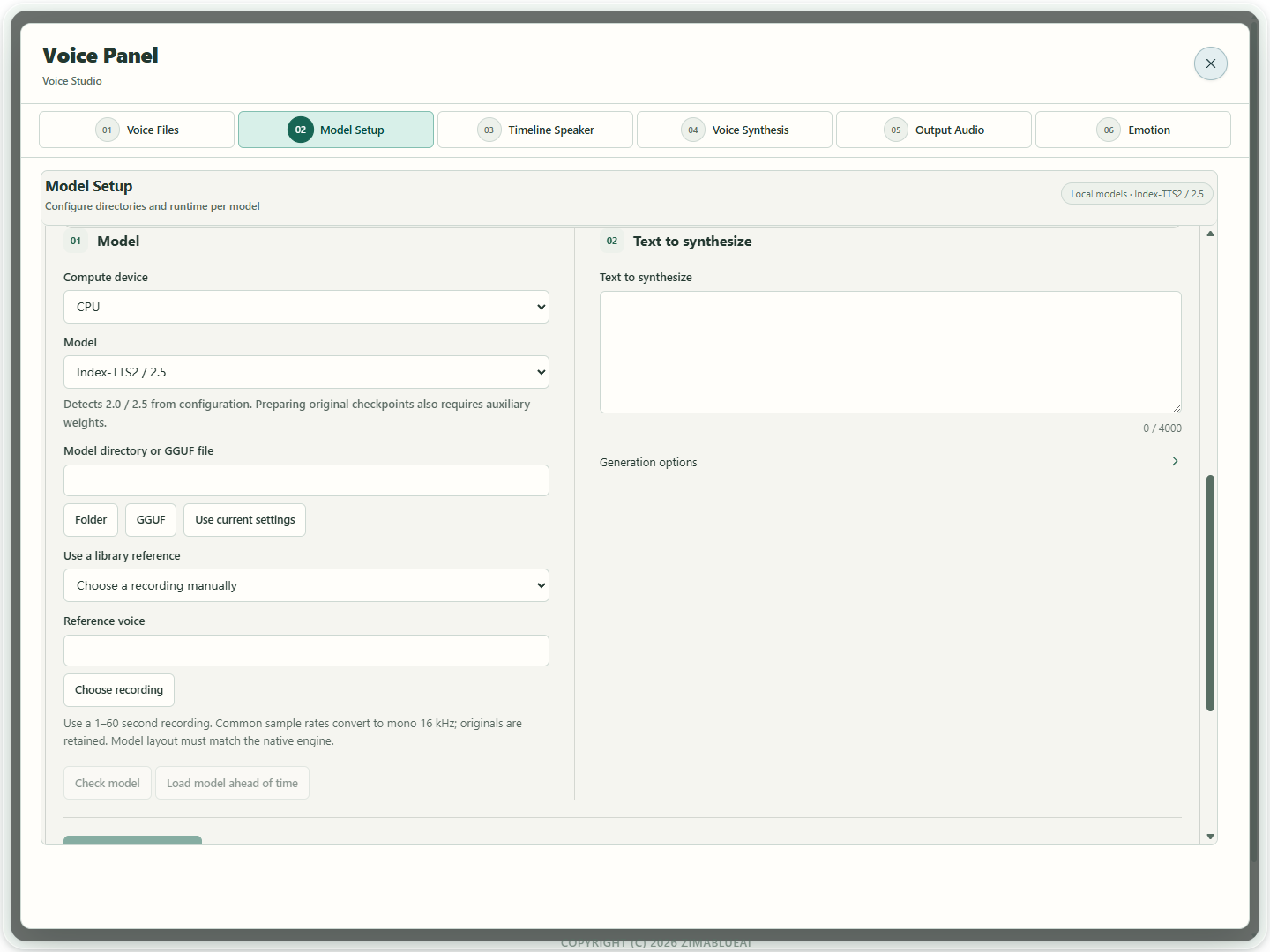Select the Model Setup tab
The height and width of the screenshot is (952, 1270).
336,130
